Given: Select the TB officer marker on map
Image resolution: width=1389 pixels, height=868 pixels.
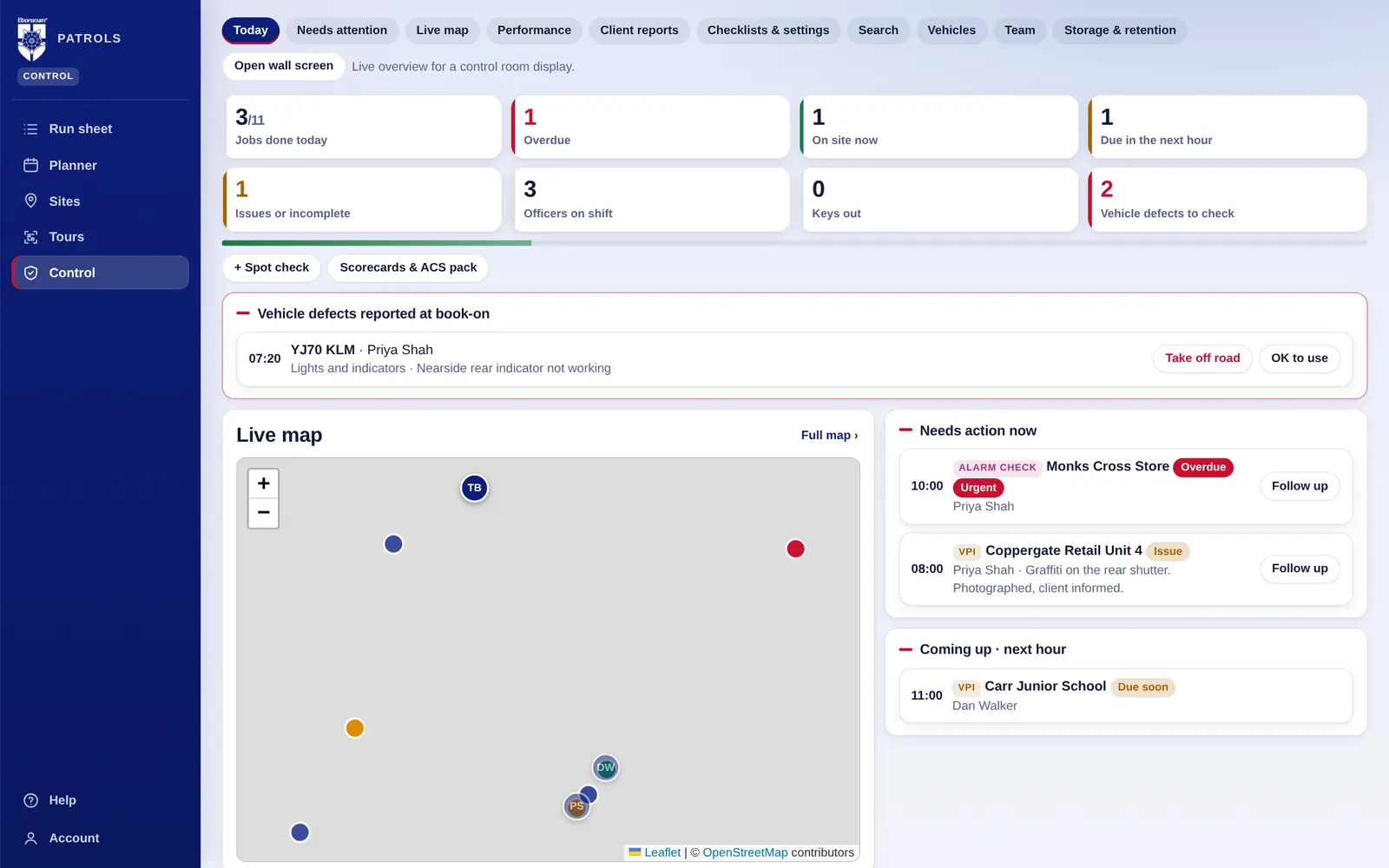Looking at the screenshot, I should click(x=474, y=488).
